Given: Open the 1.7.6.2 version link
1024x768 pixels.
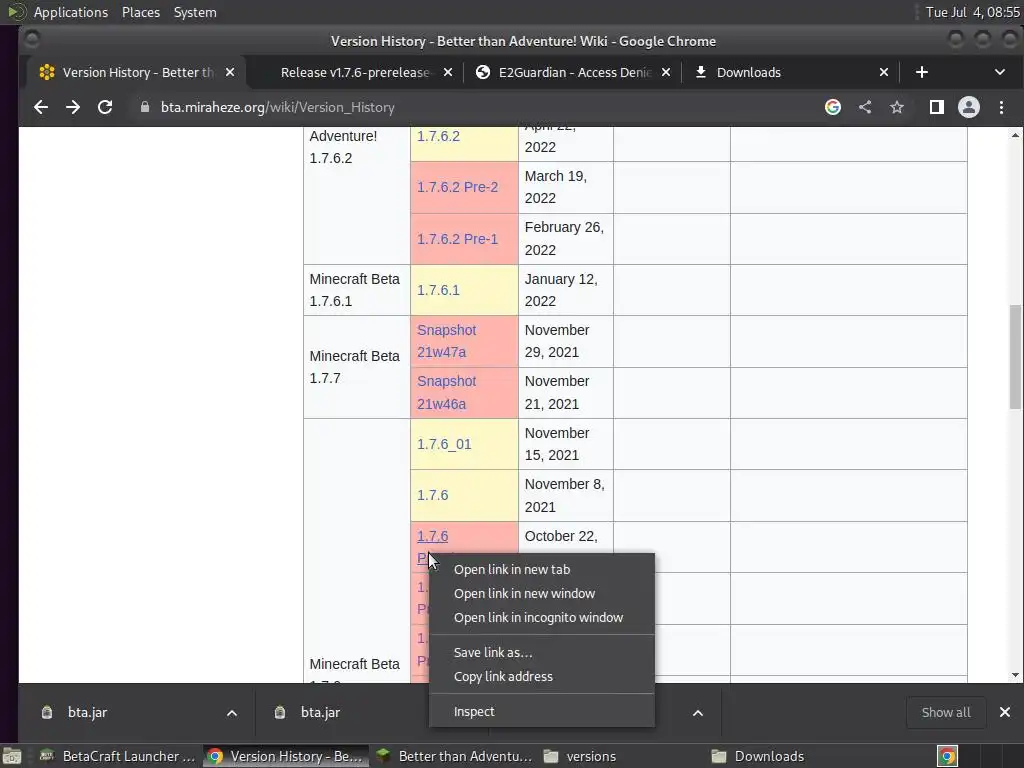Looking at the screenshot, I should point(438,136).
